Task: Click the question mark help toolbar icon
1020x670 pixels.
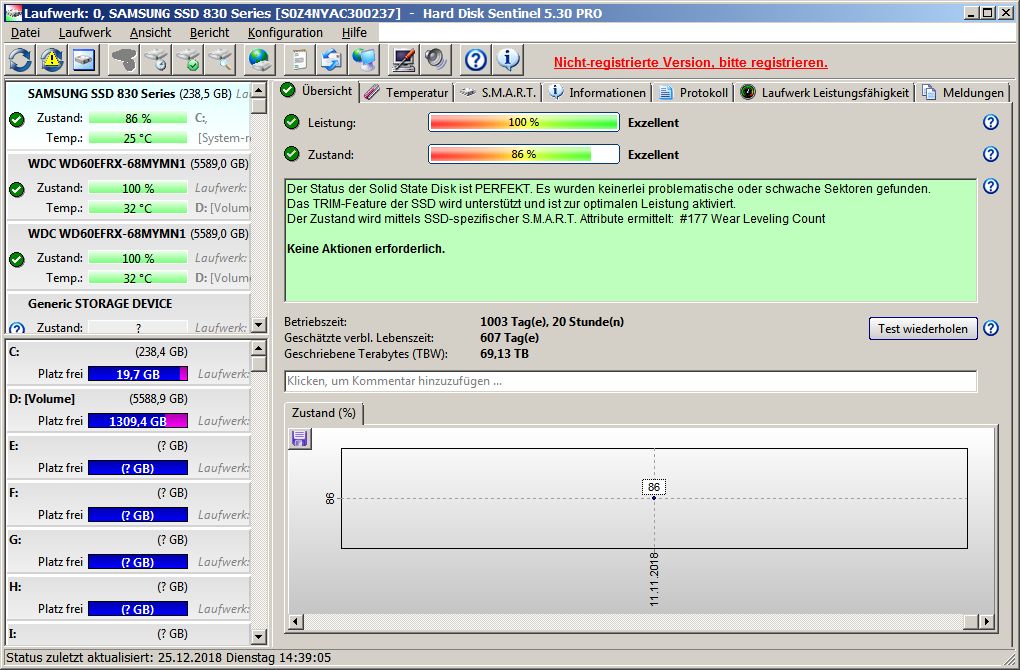Action: coord(476,60)
